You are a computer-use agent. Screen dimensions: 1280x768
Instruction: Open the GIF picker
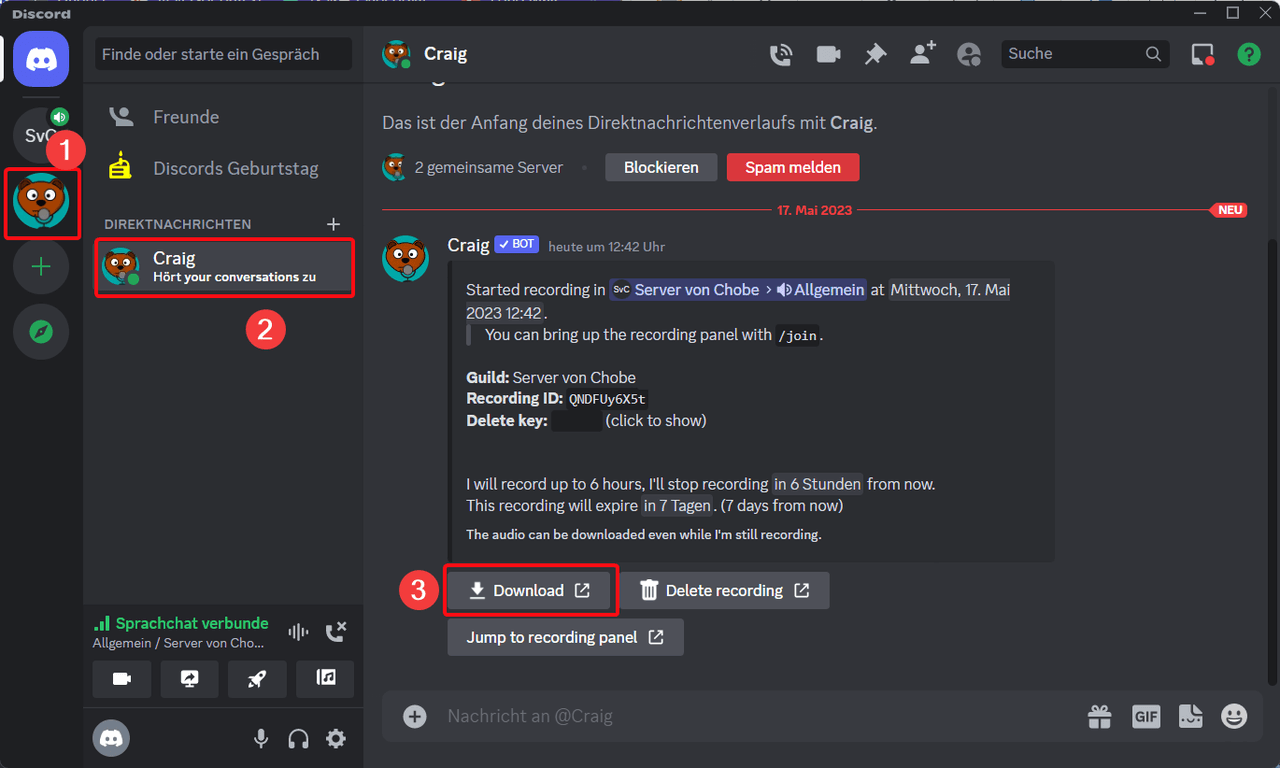click(x=1146, y=716)
